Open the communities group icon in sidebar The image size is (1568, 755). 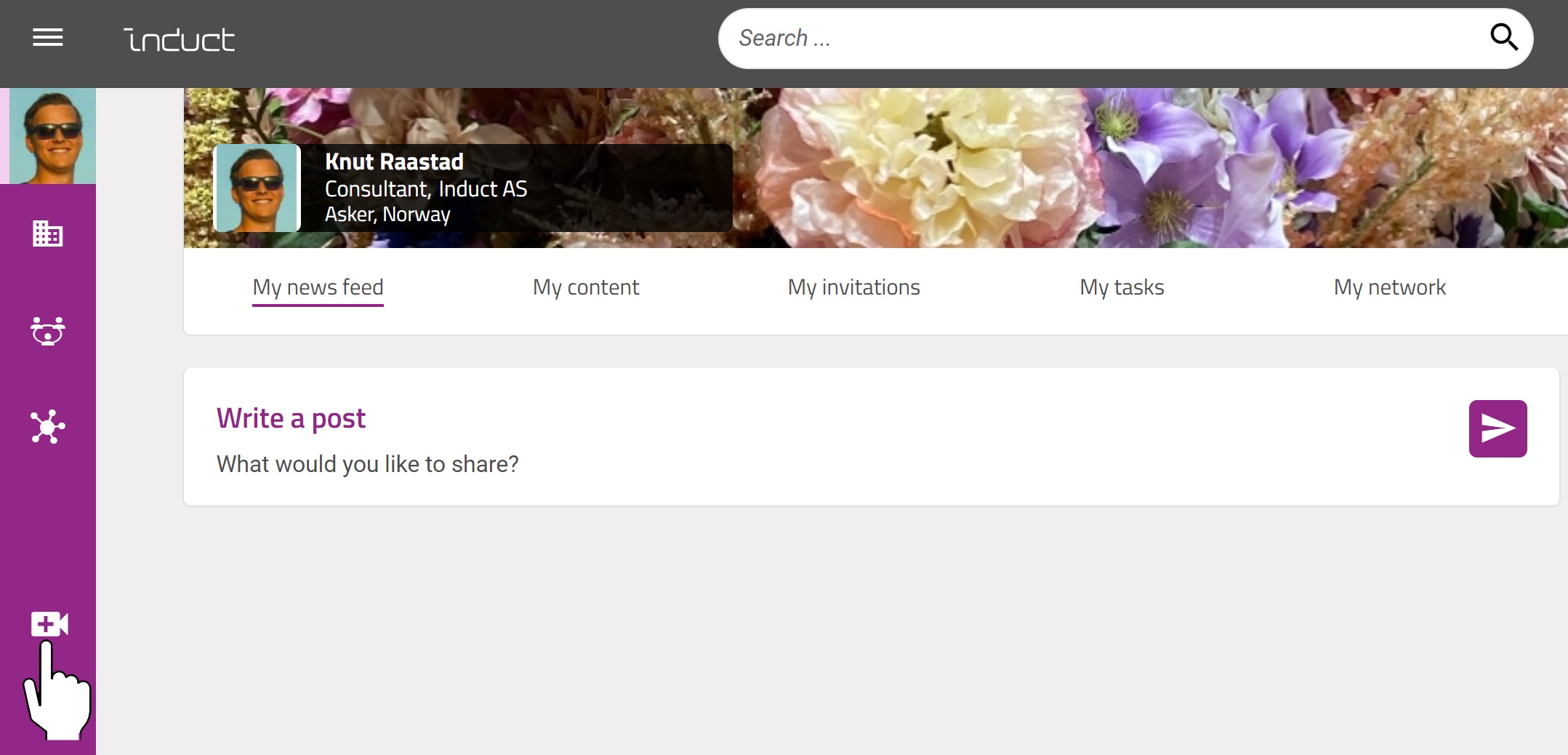click(48, 330)
